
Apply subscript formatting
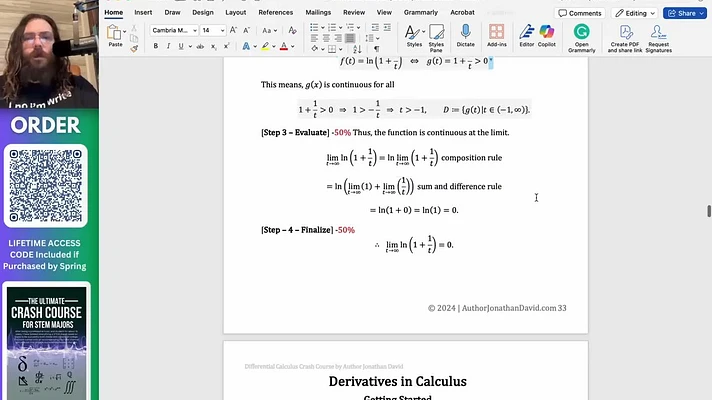point(213,46)
